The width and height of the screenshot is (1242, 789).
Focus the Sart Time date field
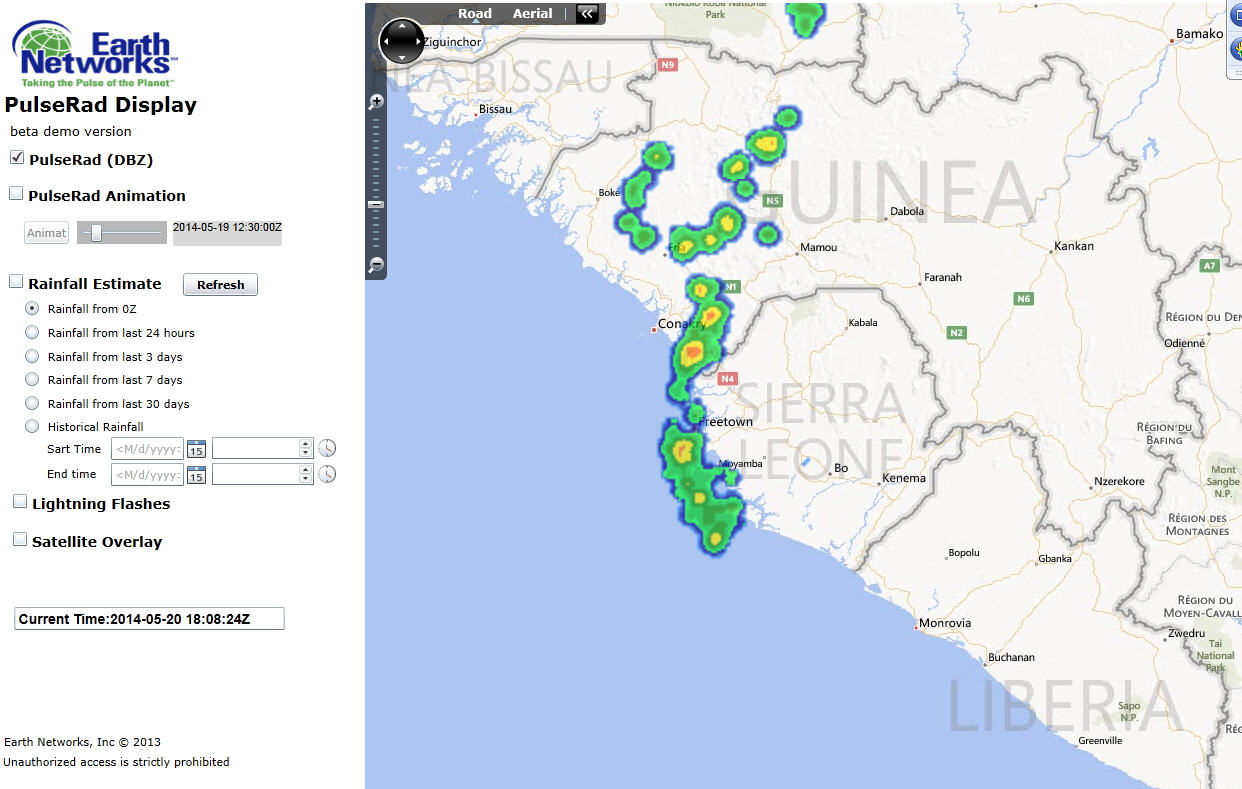[148, 449]
